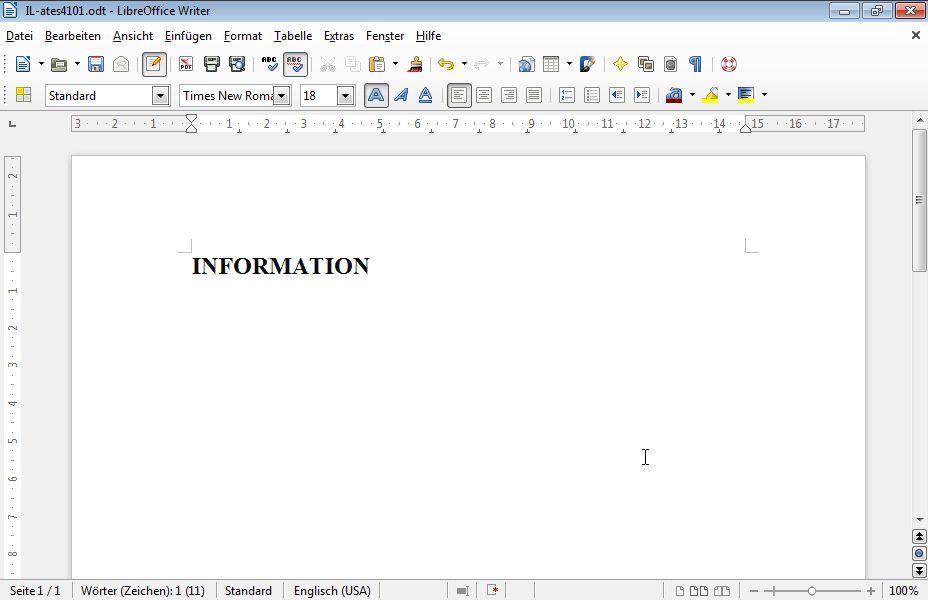Screen dimensions: 928x600
Task: Increase paragraph indent
Action: (642, 95)
